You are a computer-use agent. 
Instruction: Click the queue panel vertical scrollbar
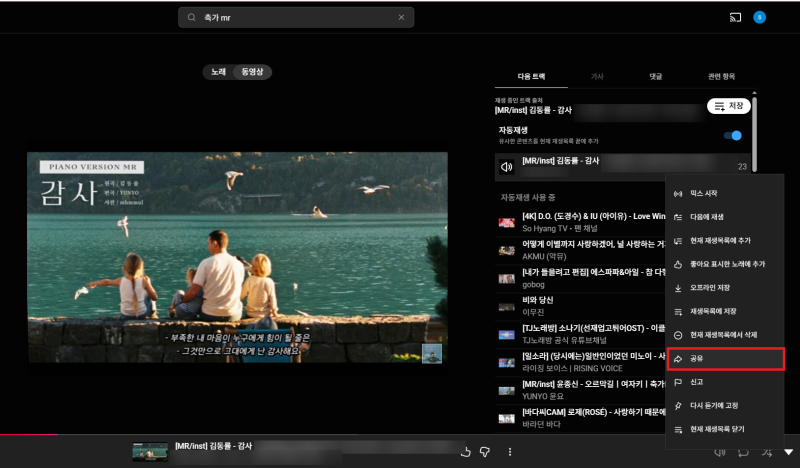click(x=754, y=134)
